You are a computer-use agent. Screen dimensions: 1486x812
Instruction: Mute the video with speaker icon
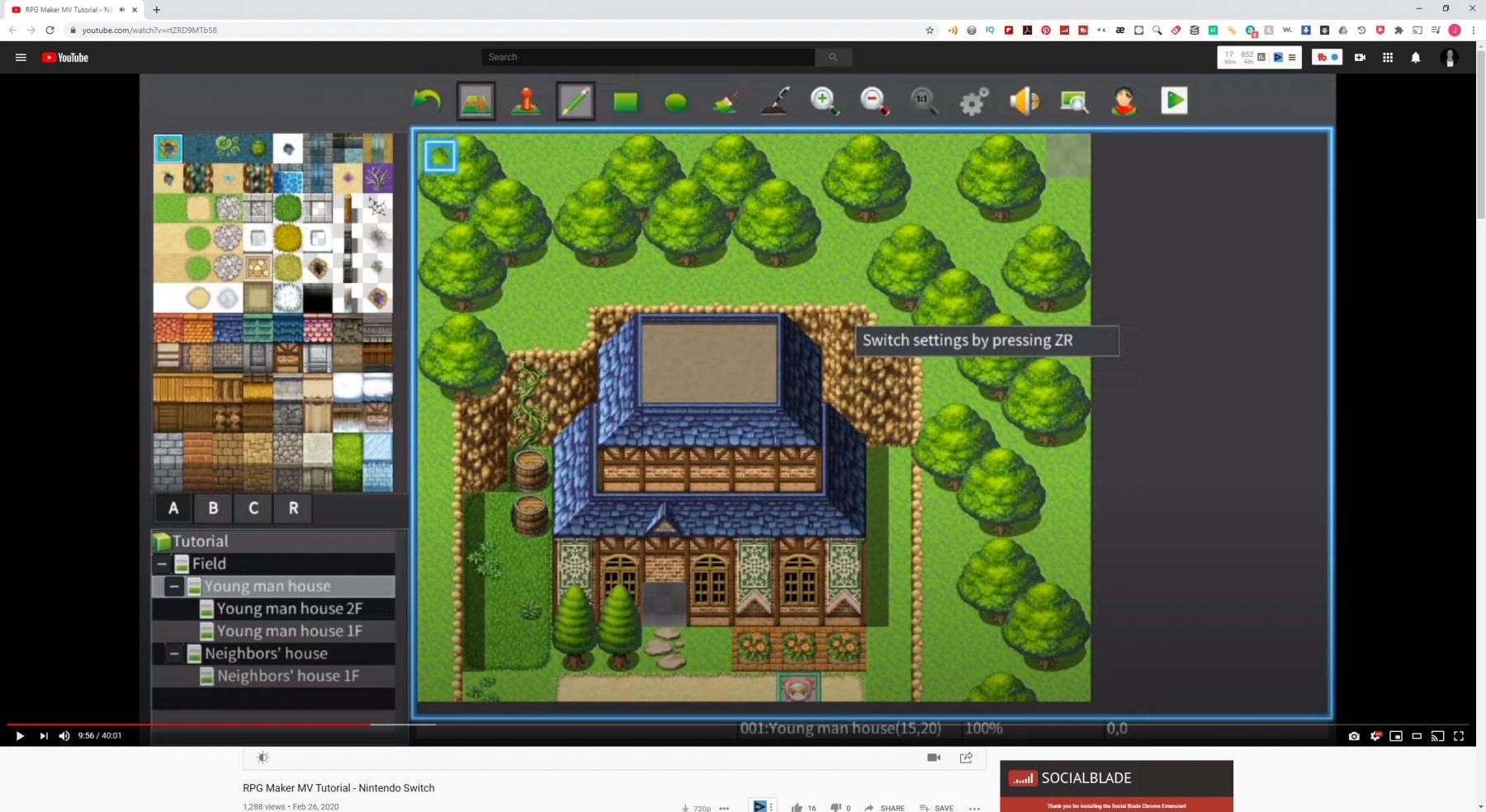64,736
